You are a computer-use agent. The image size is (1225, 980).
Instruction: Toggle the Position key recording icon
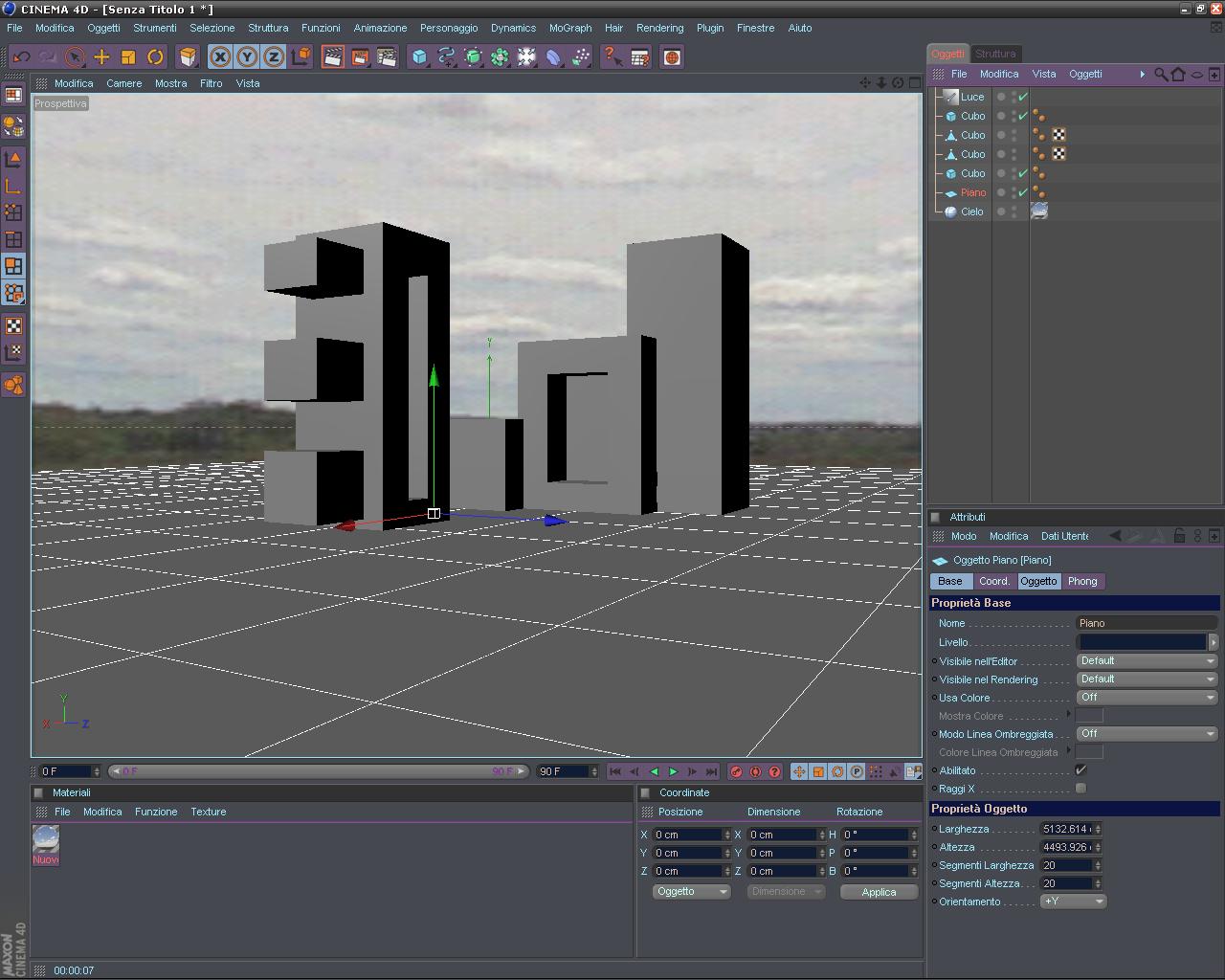click(x=799, y=771)
